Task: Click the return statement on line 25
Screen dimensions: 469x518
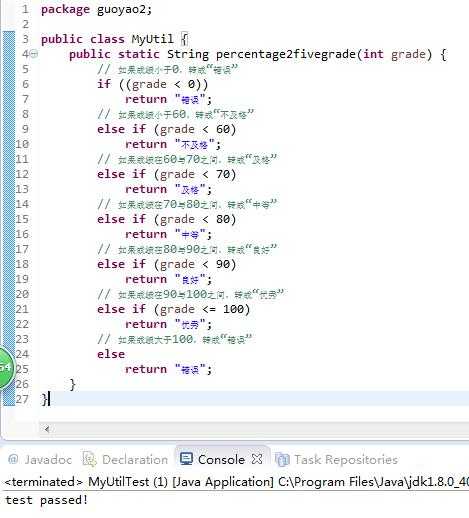Action: click(168, 369)
